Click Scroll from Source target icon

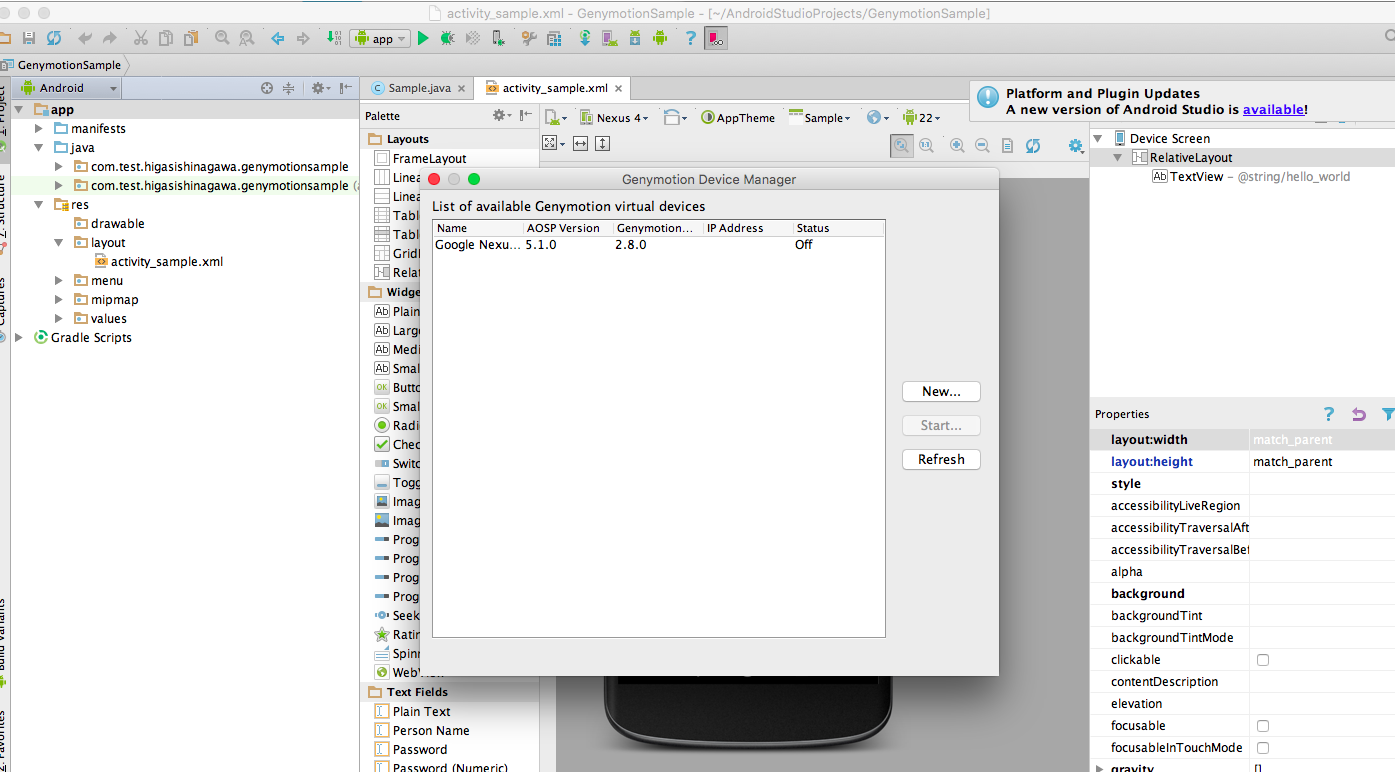[x=267, y=88]
